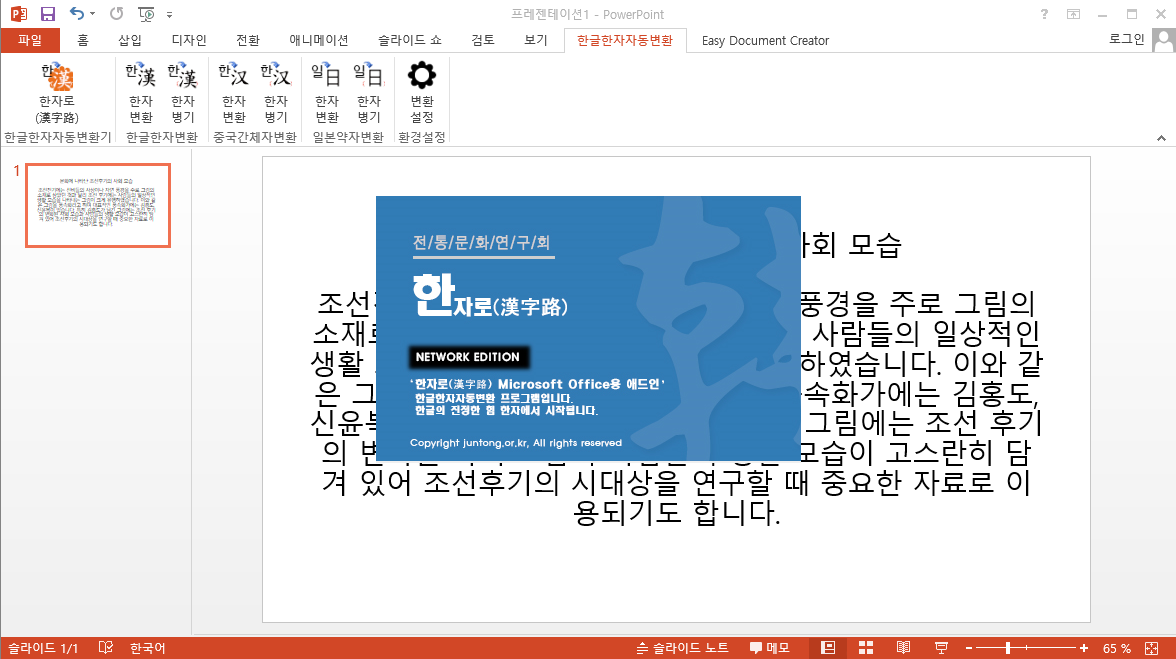Start slide show view from status bar
The width and height of the screenshot is (1176, 659).
point(941,648)
